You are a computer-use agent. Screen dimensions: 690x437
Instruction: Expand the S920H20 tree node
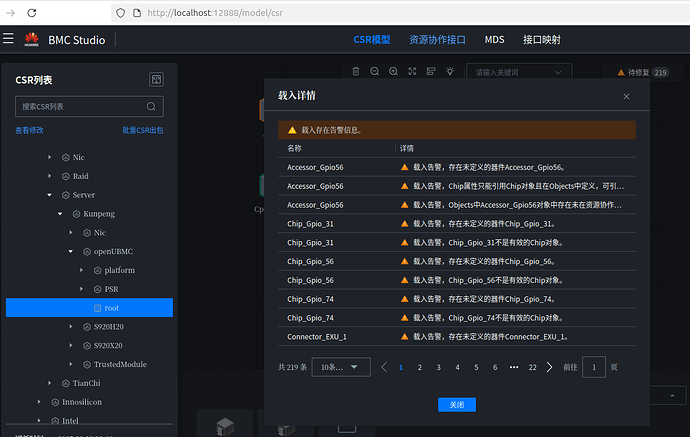click(71, 327)
